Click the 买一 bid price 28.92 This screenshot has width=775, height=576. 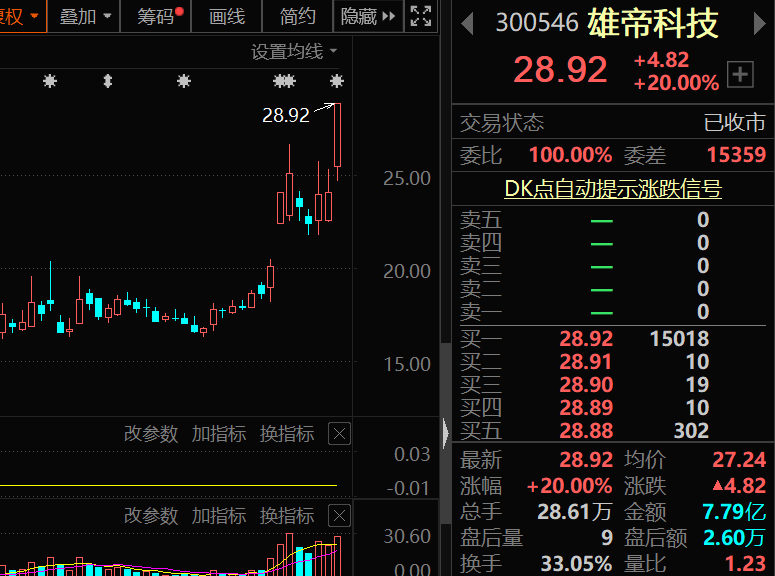586,339
